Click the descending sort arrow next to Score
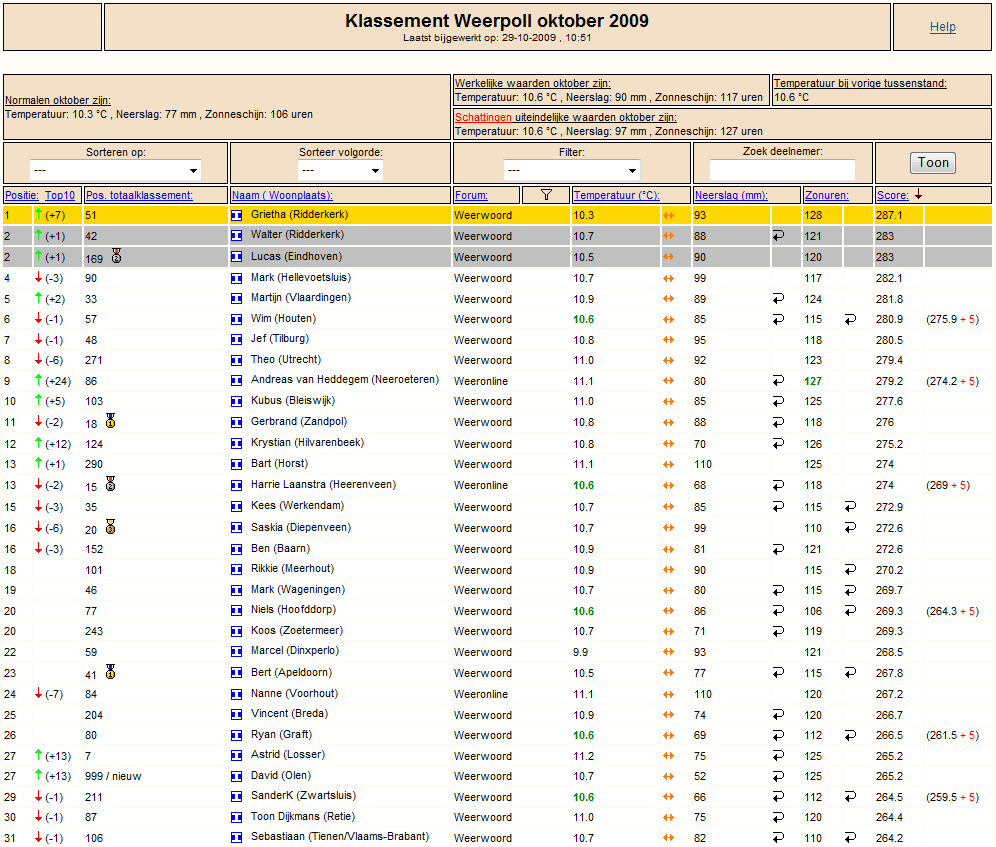The image size is (996, 847). tap(918, 194)
